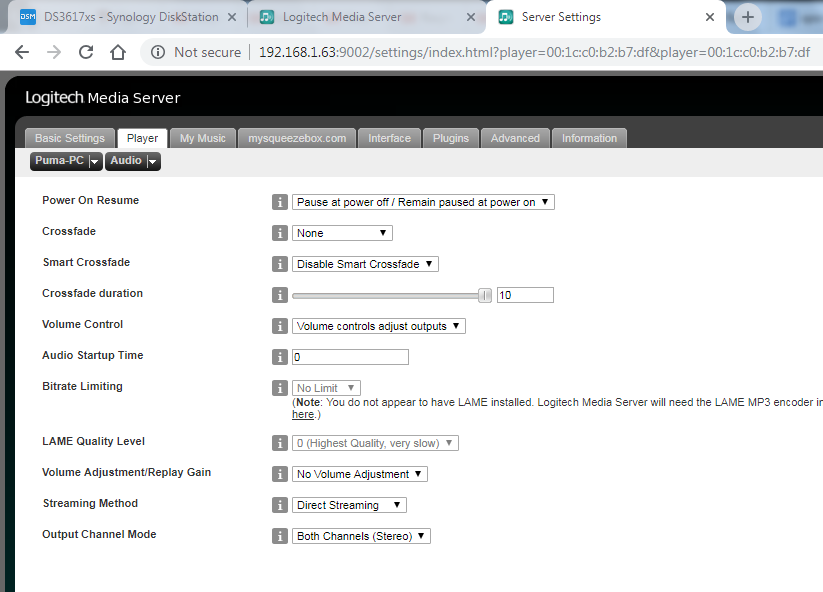
Task: Switch to Interface tab
Action: [389, 138]
